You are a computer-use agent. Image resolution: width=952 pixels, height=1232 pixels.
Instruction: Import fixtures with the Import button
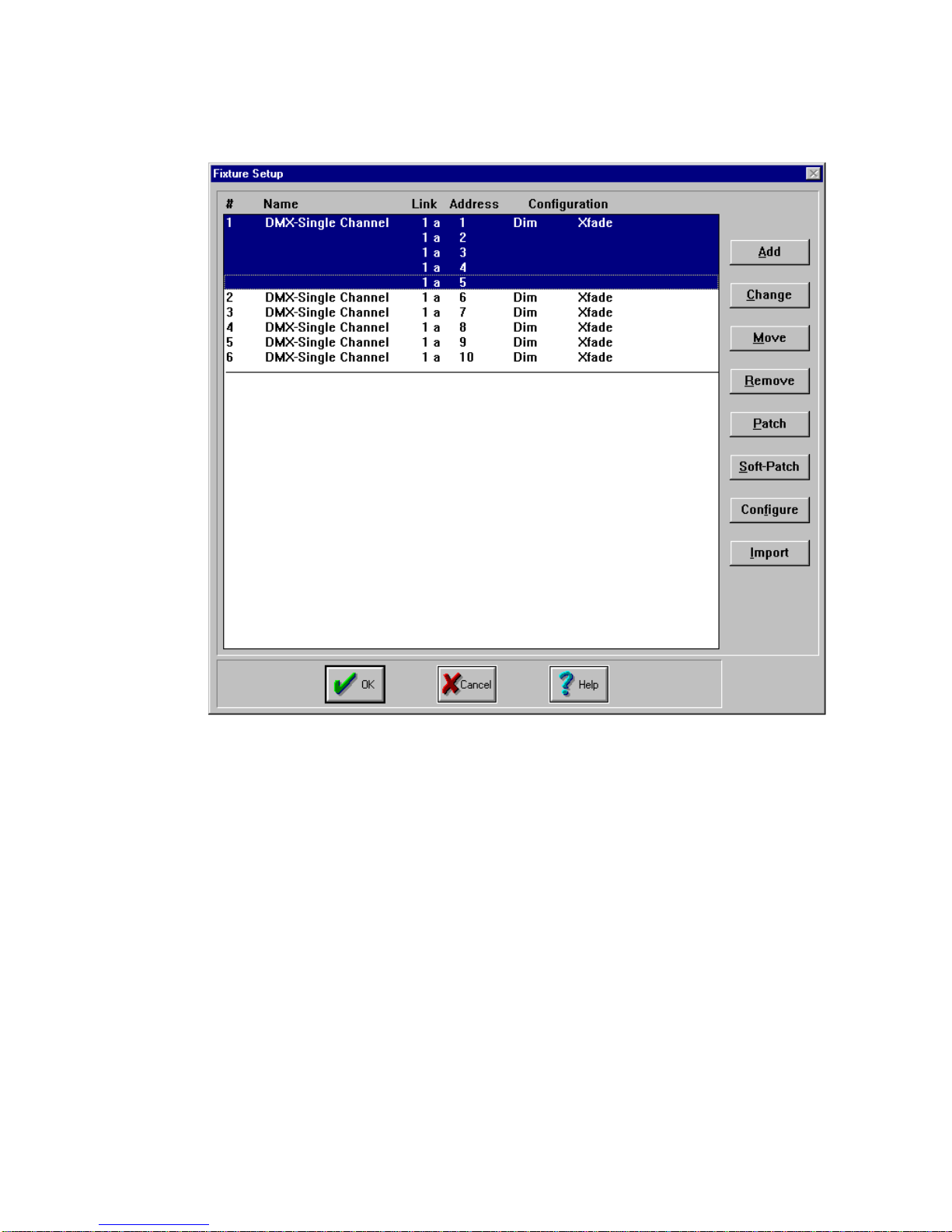[x=769, y=553]
